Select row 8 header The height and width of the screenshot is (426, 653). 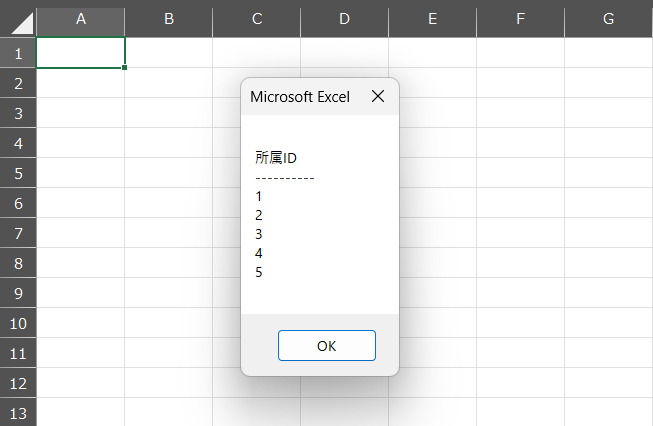point(18,263)
